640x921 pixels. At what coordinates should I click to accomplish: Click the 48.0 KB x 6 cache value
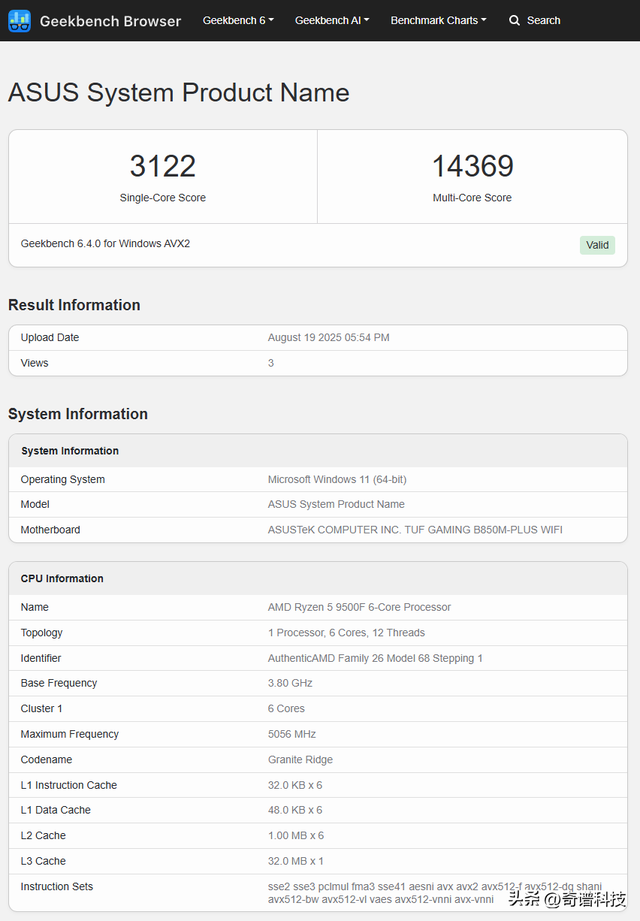(295, 810)
